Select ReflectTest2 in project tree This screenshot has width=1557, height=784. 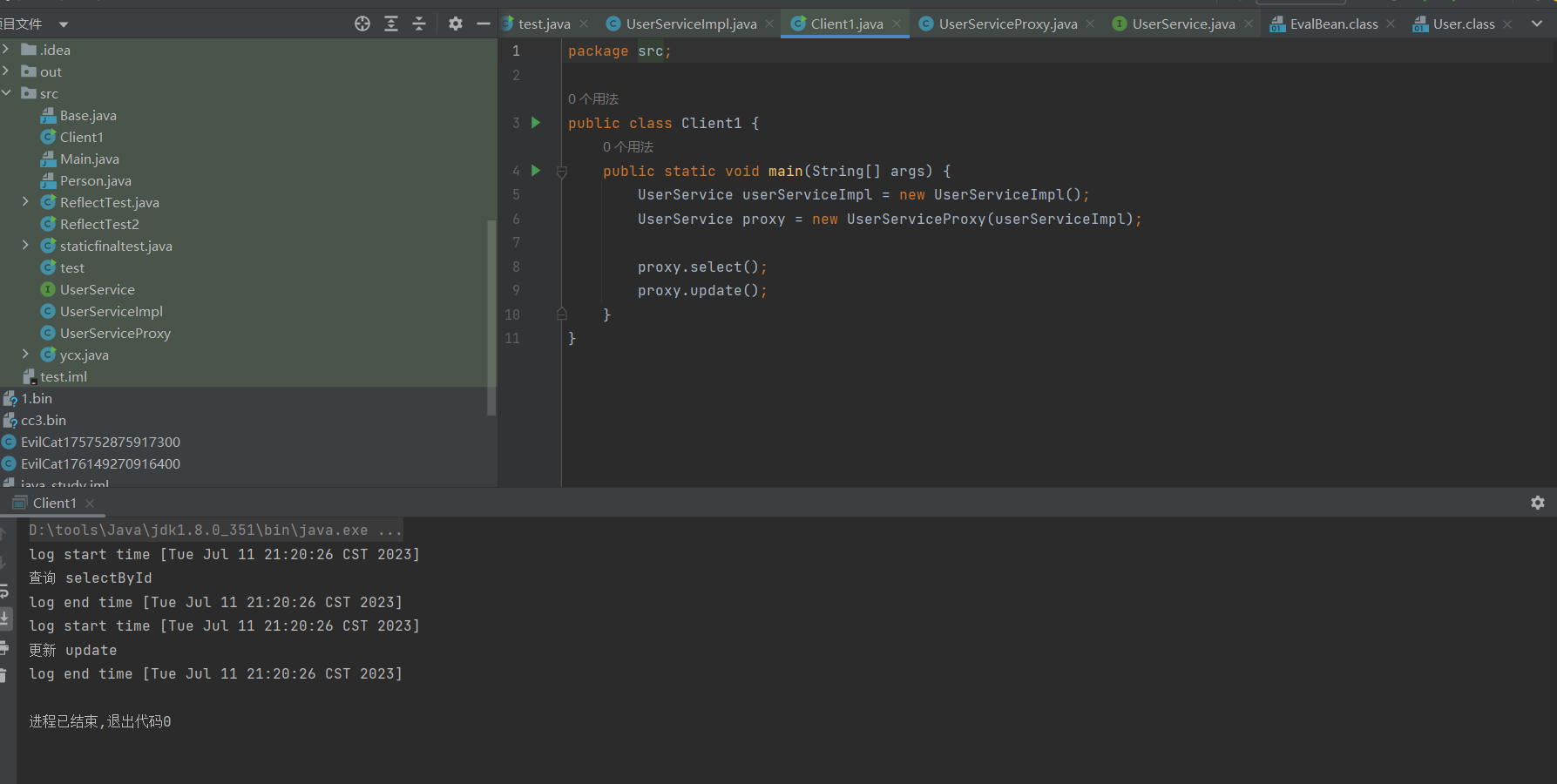[99, 224]
